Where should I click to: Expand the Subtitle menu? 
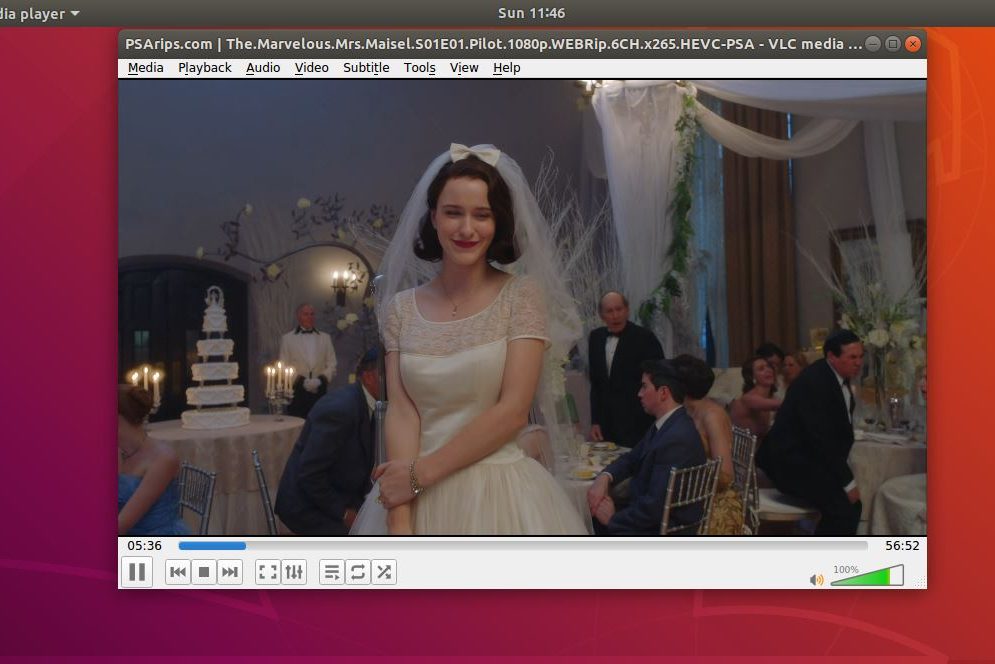(366, 68)
